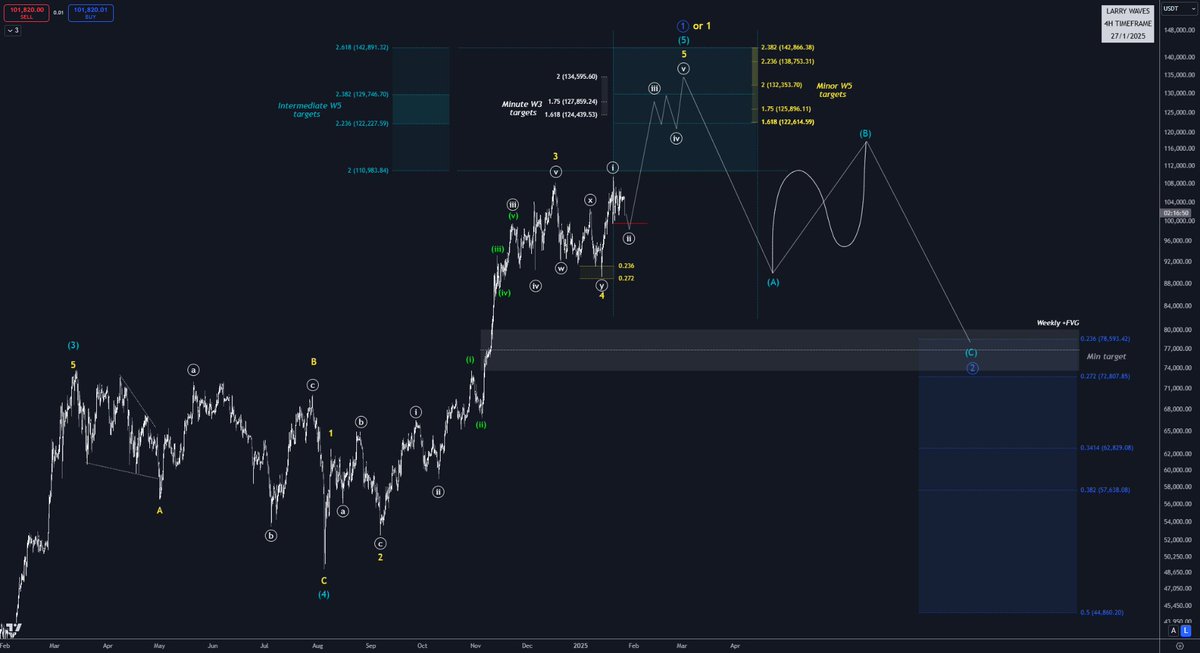Screen dimensions: 1200x653
Task: Click the 'Jun' label on time axis
Action: click(212, 646)
